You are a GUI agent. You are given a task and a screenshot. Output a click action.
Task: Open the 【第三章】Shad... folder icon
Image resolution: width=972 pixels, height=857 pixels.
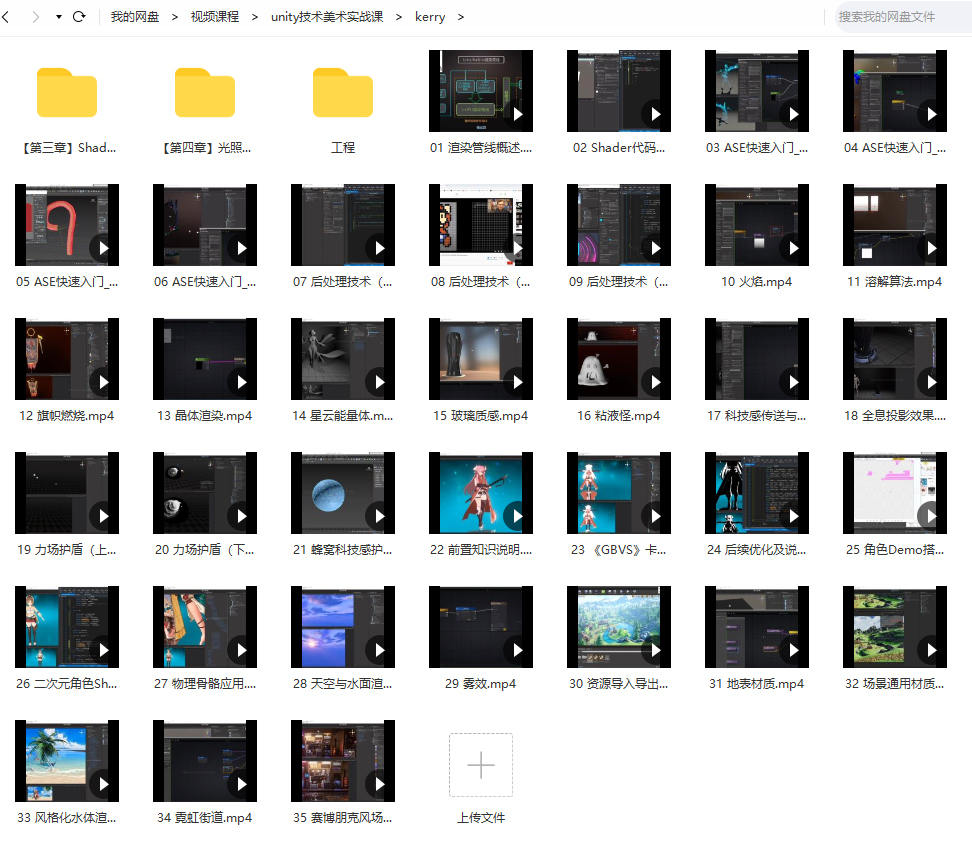tap(67, 93)
